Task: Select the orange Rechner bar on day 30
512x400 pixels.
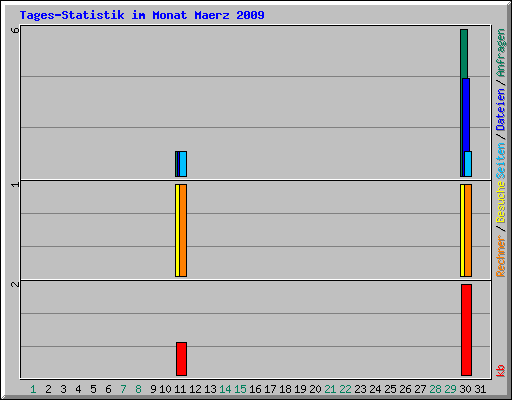Action: coord(468,230)
